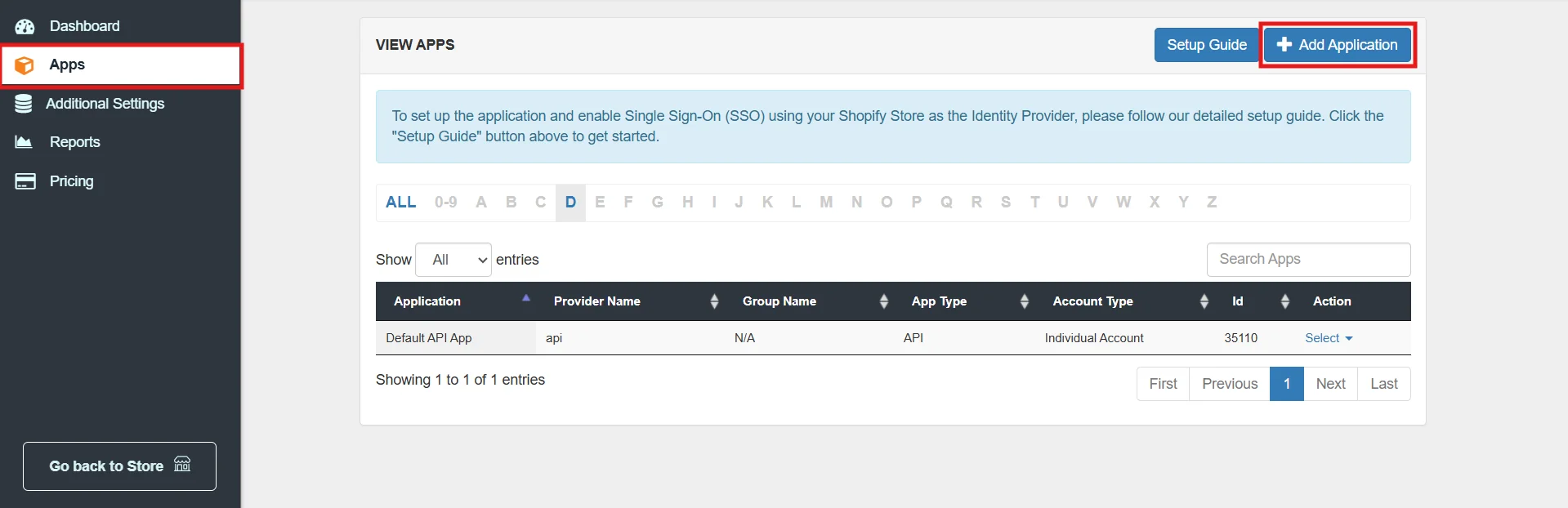Click the 'Showing 1 to 1 of 1 entries' text
1568x508 pixels.
tap(460, 380)
